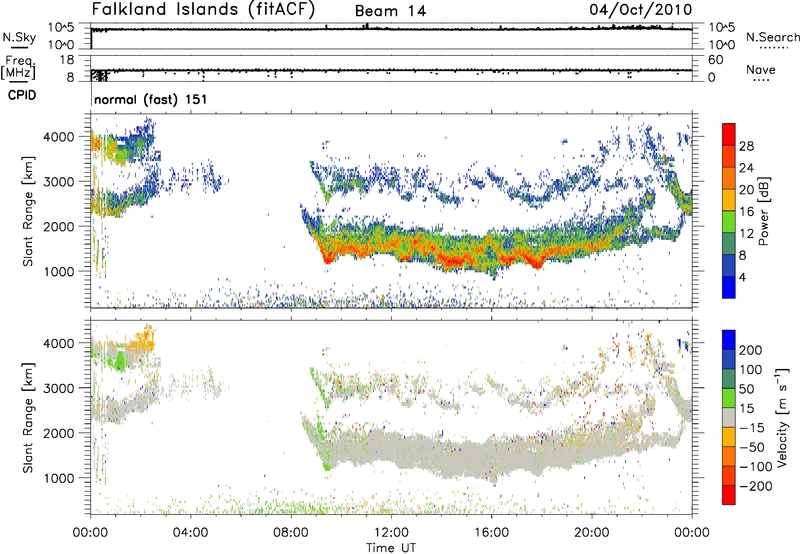Click the green patch near 4000 km in Velocity panel

pos(120,360)
